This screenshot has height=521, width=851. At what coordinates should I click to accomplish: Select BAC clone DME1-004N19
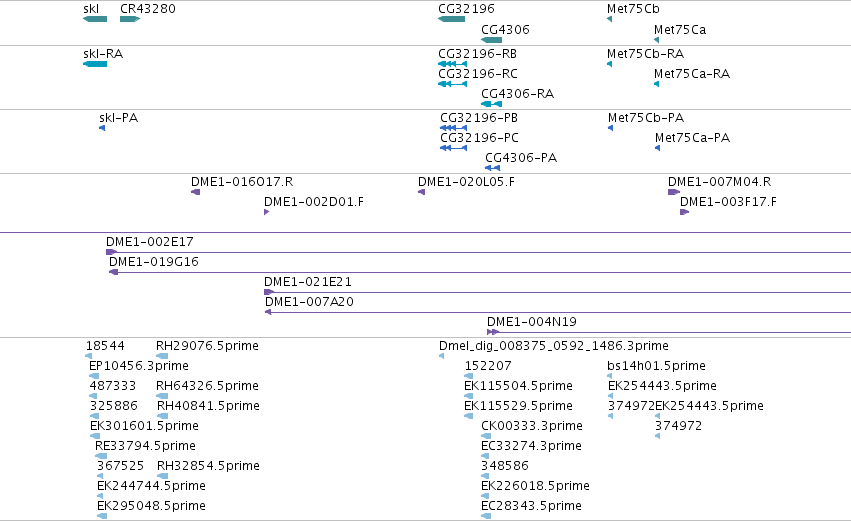(669, 332)
